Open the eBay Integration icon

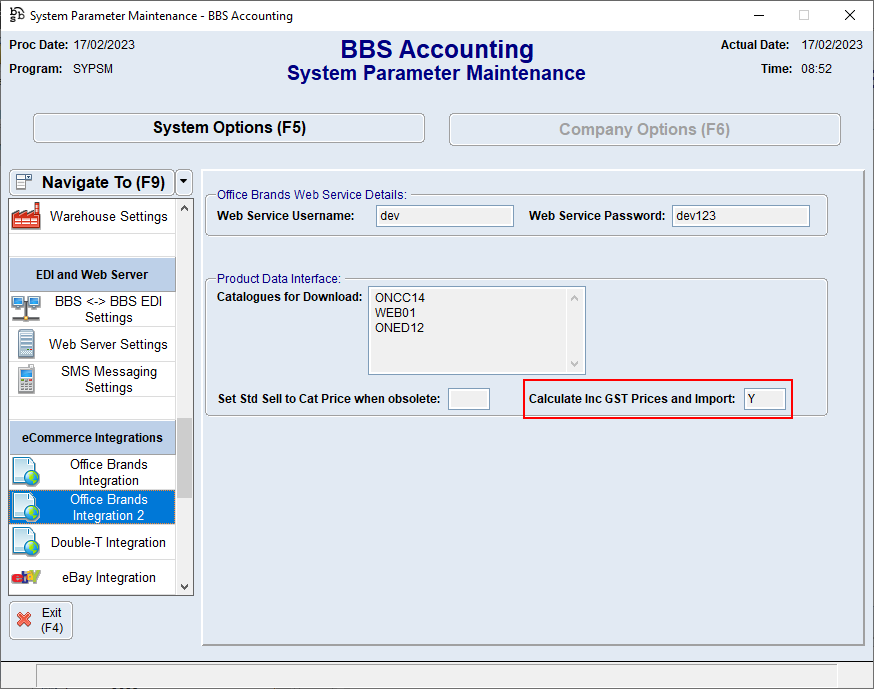[x=26, y=577]
